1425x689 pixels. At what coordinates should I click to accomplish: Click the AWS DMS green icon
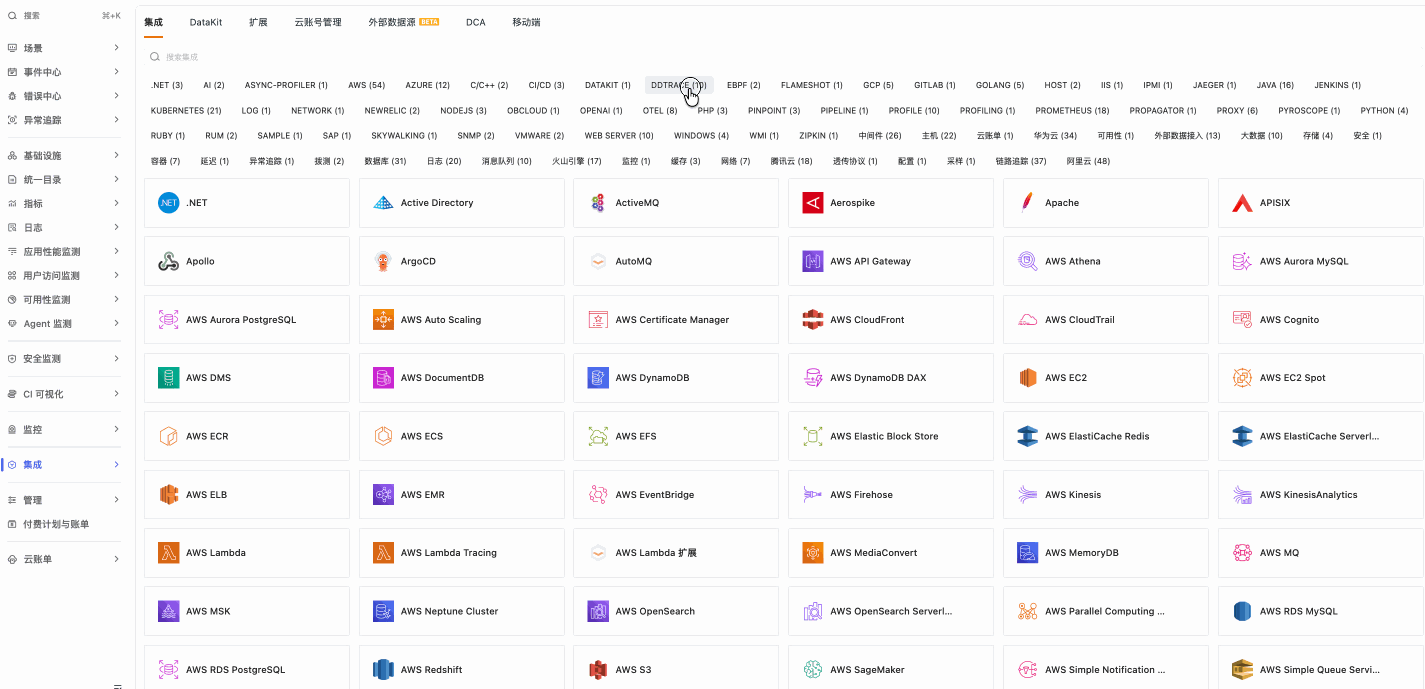168,378
